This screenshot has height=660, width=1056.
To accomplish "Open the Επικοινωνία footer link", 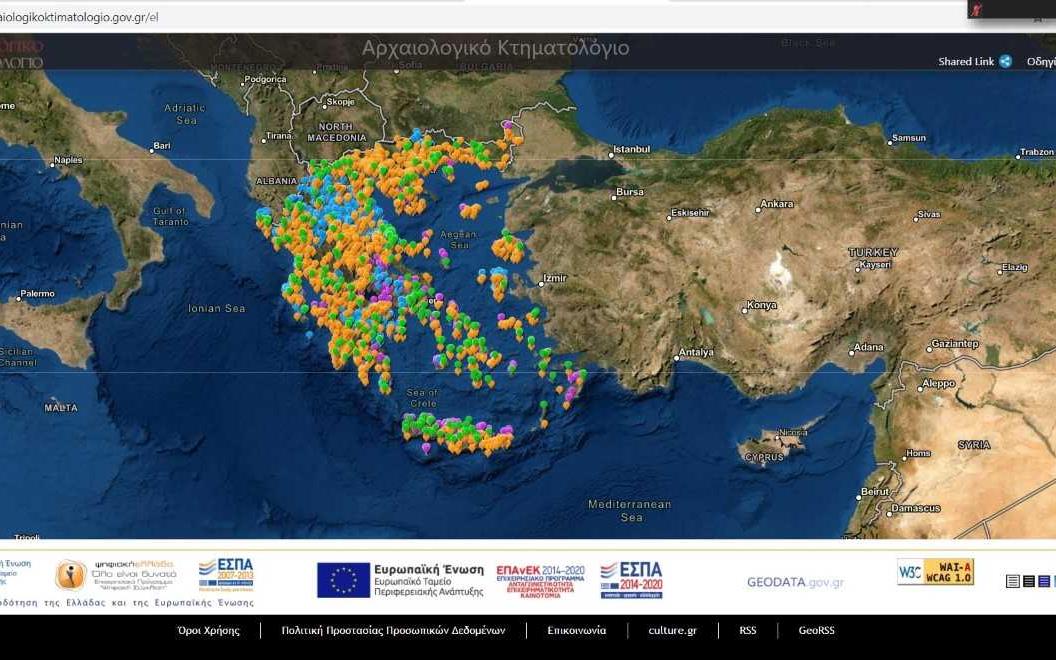I will pyautogui.click(x=576, y=630).
